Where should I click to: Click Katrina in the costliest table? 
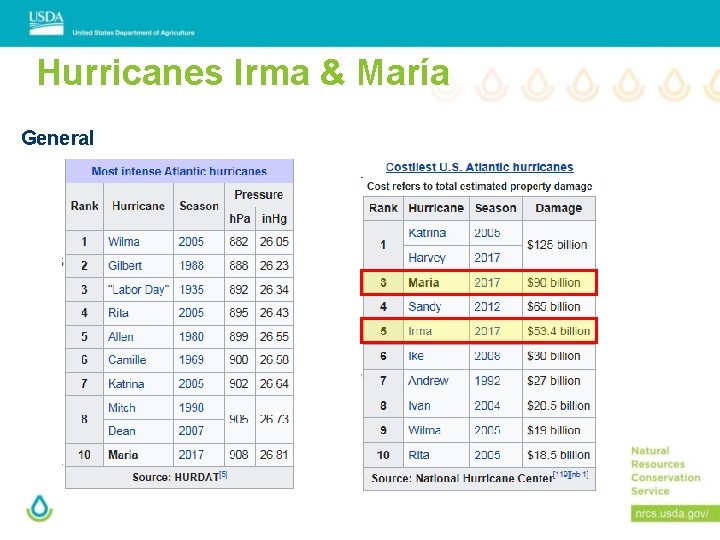click(x=427, y=233)
